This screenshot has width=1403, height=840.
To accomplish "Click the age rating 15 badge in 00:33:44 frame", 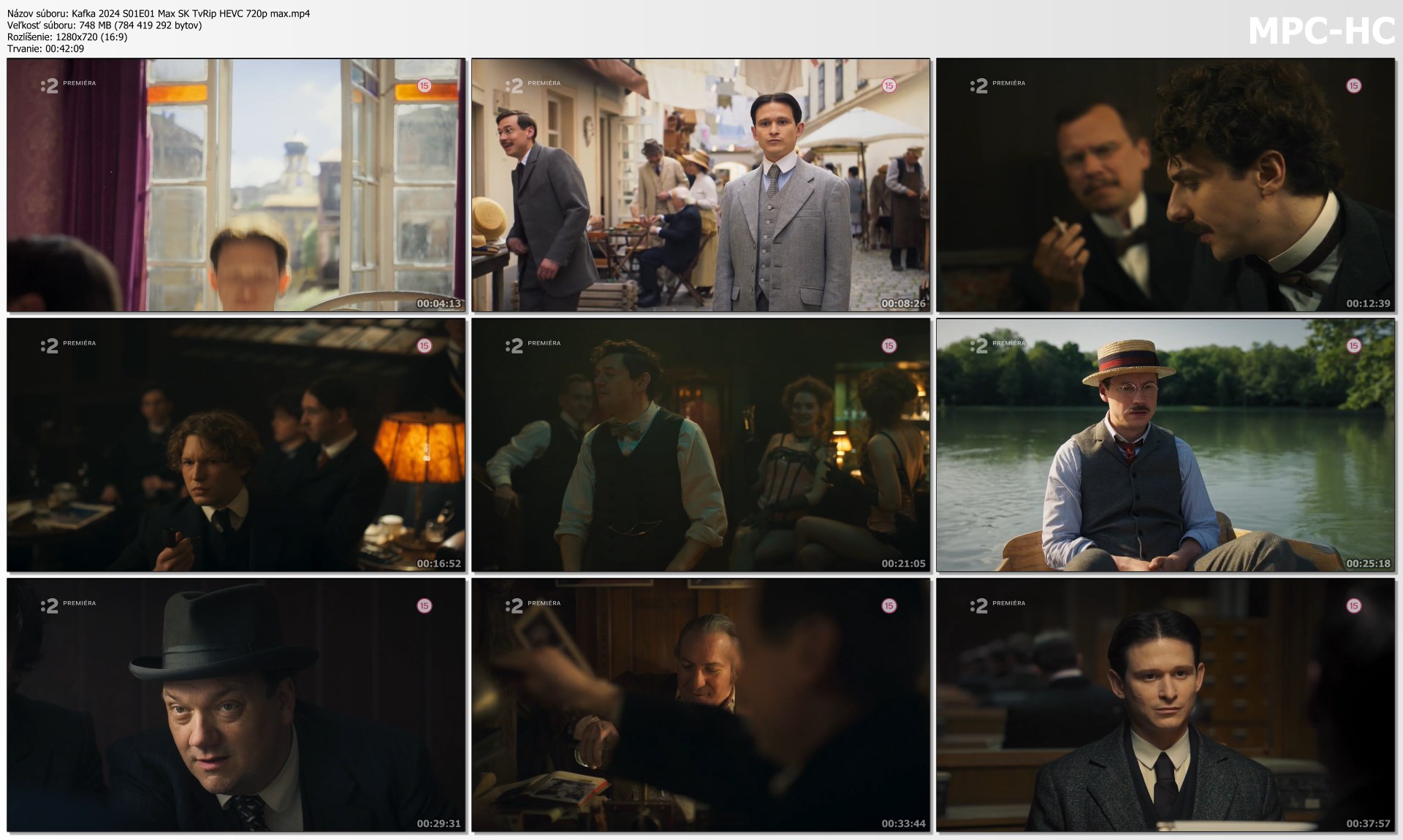I will coord(889,606).
